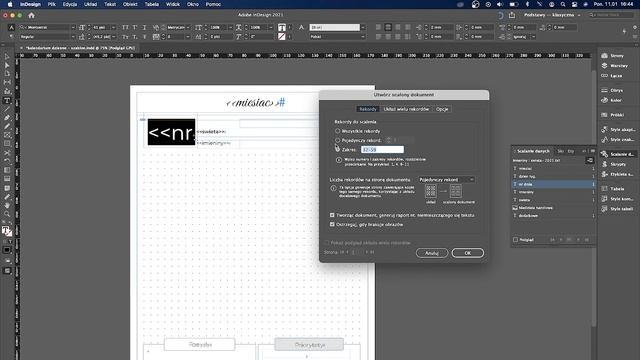This screenshot has height=360, width=640.
Task: Open the Tabela menu
Action: 151,4
